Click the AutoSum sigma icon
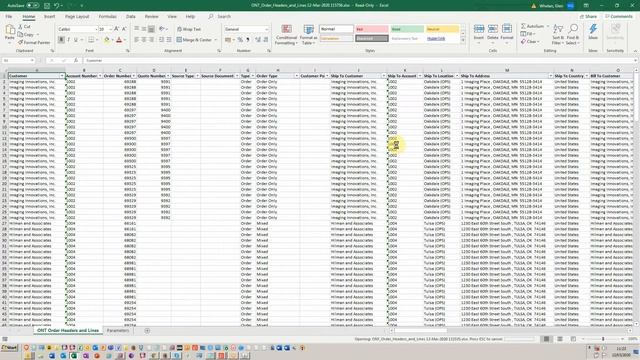 (x=523, y=26)
